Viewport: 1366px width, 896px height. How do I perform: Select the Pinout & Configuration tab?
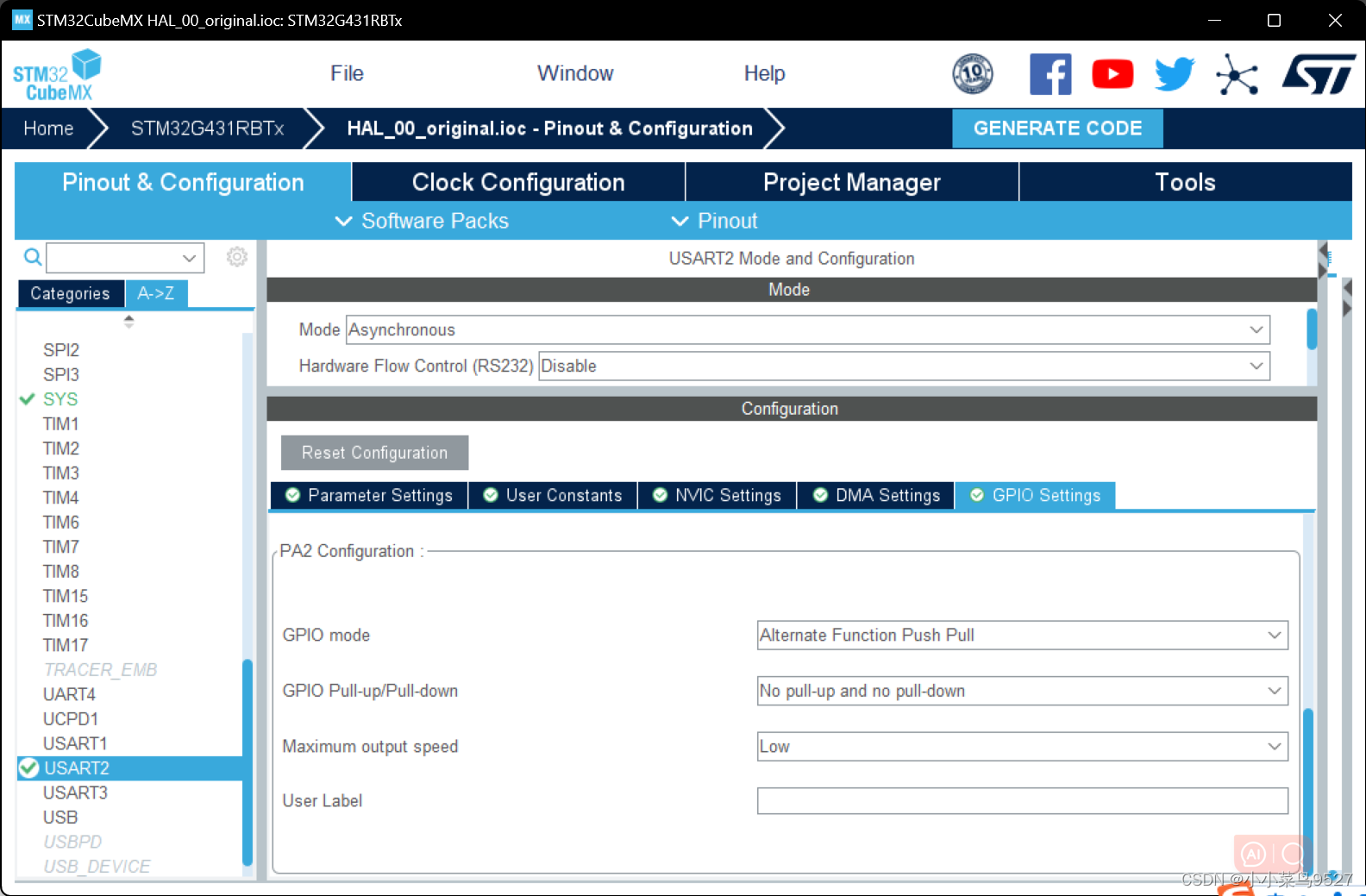click(183, 182)
